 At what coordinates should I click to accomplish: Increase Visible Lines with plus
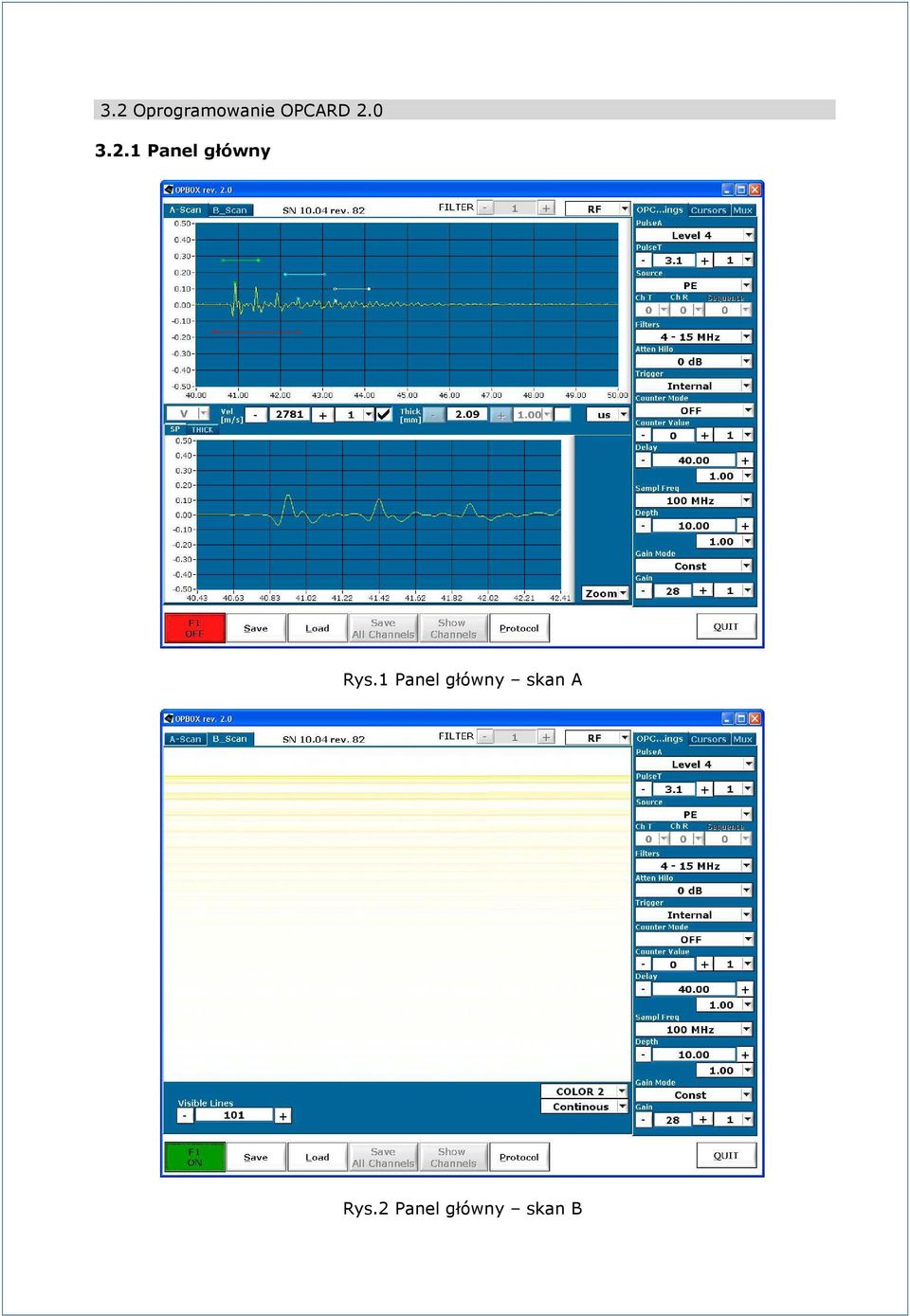click(x=282, y=1115)
